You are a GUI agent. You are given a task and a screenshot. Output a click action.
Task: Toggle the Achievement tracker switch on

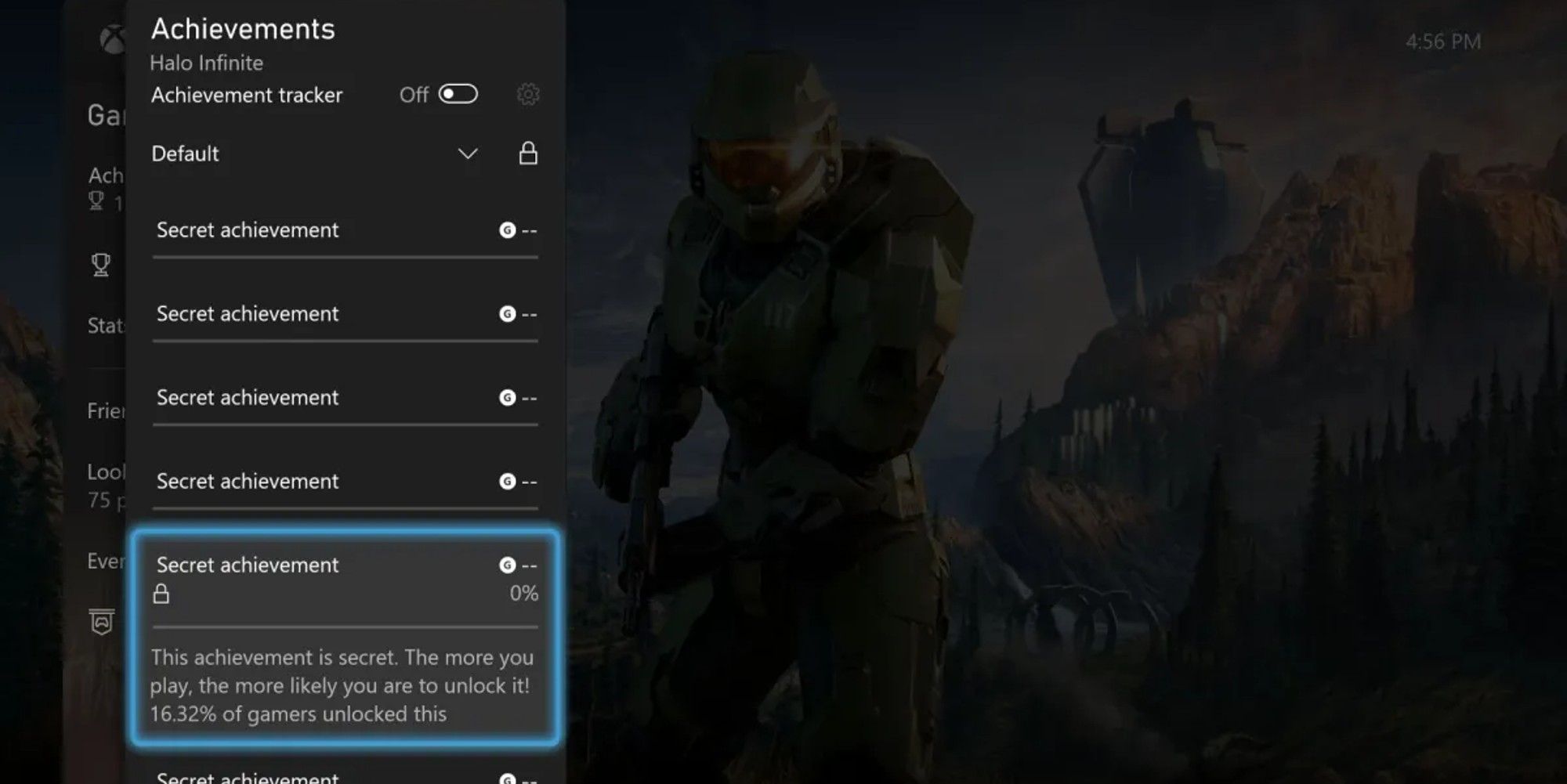pyautogui.click(x=458, y=94)
